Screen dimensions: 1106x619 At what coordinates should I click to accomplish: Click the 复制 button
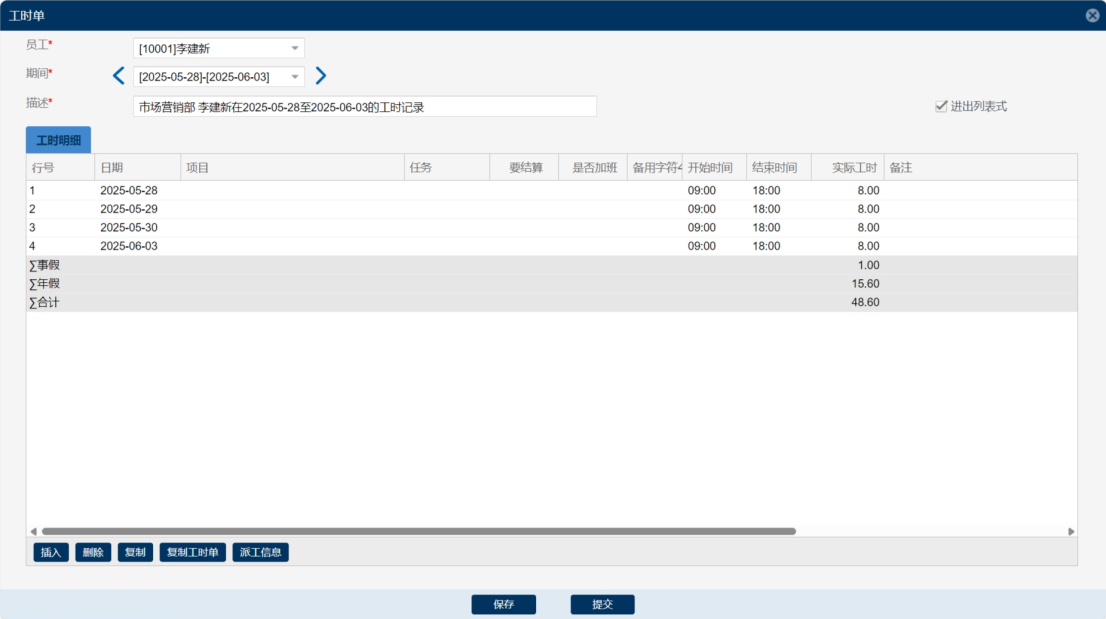(x=135, y=552)
